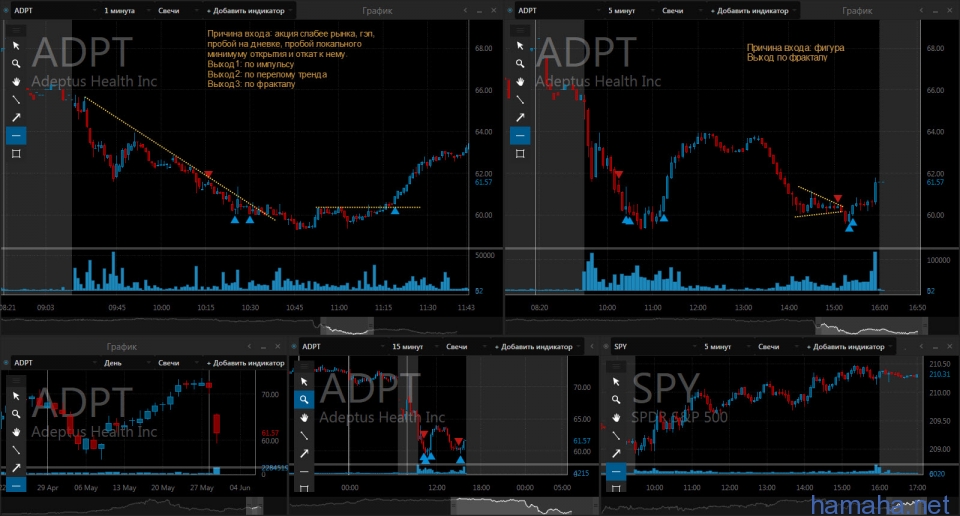Select the trend line tool in the 1 минута chart
Image resolution: width=960 pixels, height=516 pixels.
coord(16,99)
